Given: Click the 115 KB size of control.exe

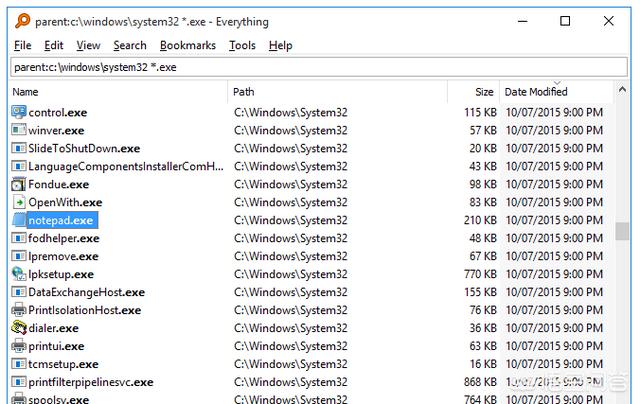Looking at the screenshot, I should tap(480, 112).
